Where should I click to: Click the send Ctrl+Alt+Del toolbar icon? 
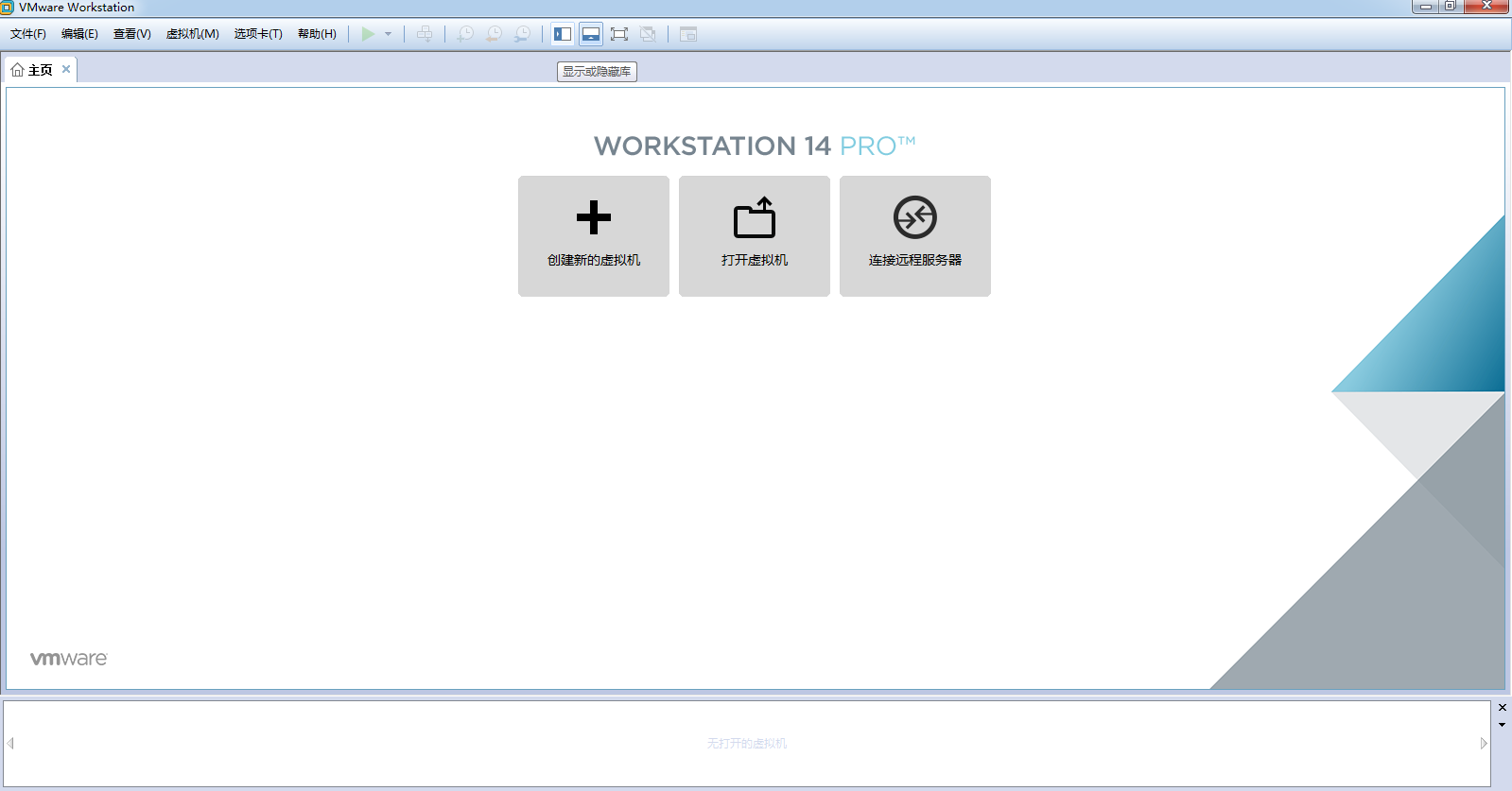click(425, 34)
